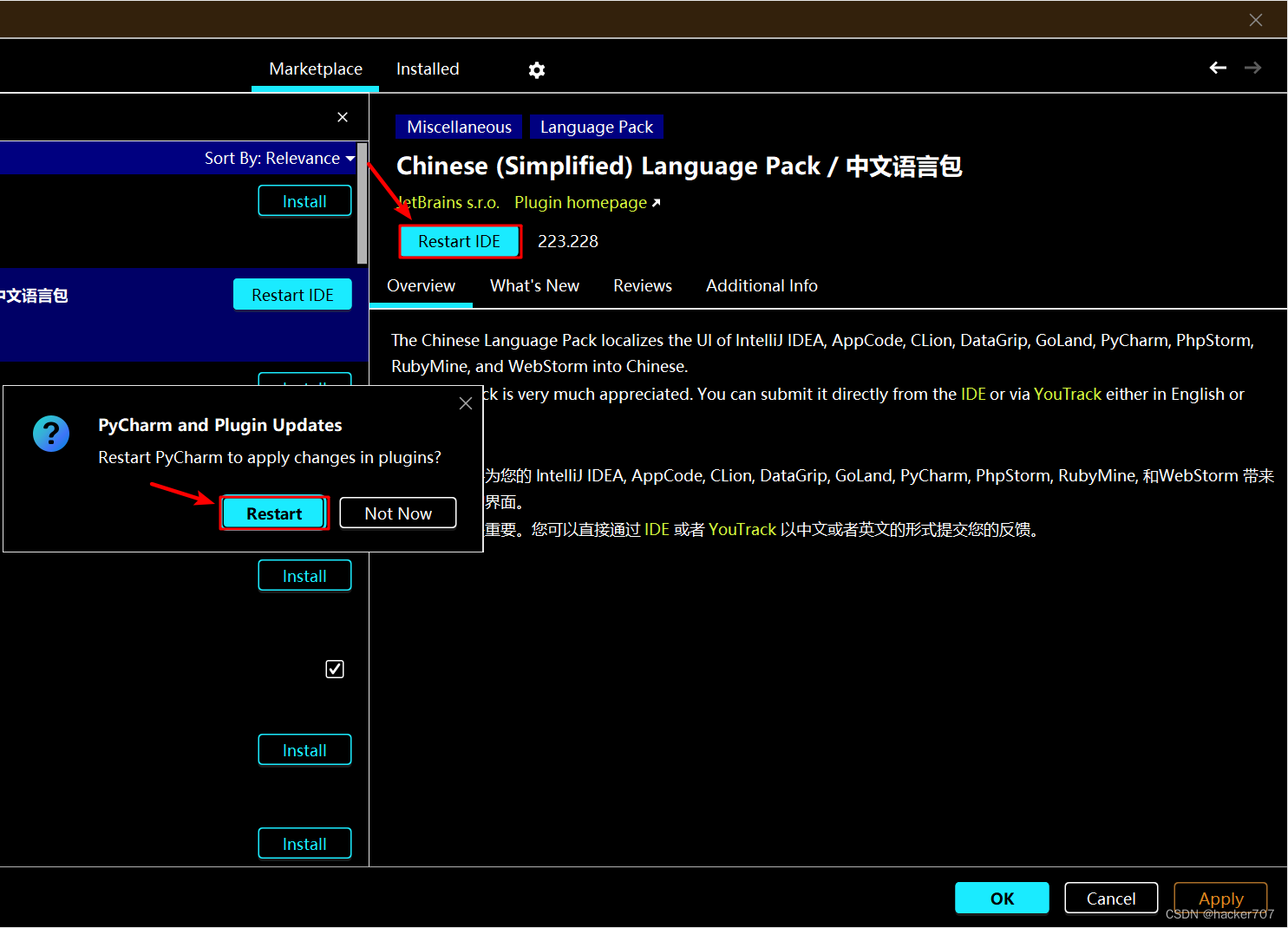This screenshot has height=928, width=1288.
Task: Open the What's New tab
Action: tap(534, 285)
